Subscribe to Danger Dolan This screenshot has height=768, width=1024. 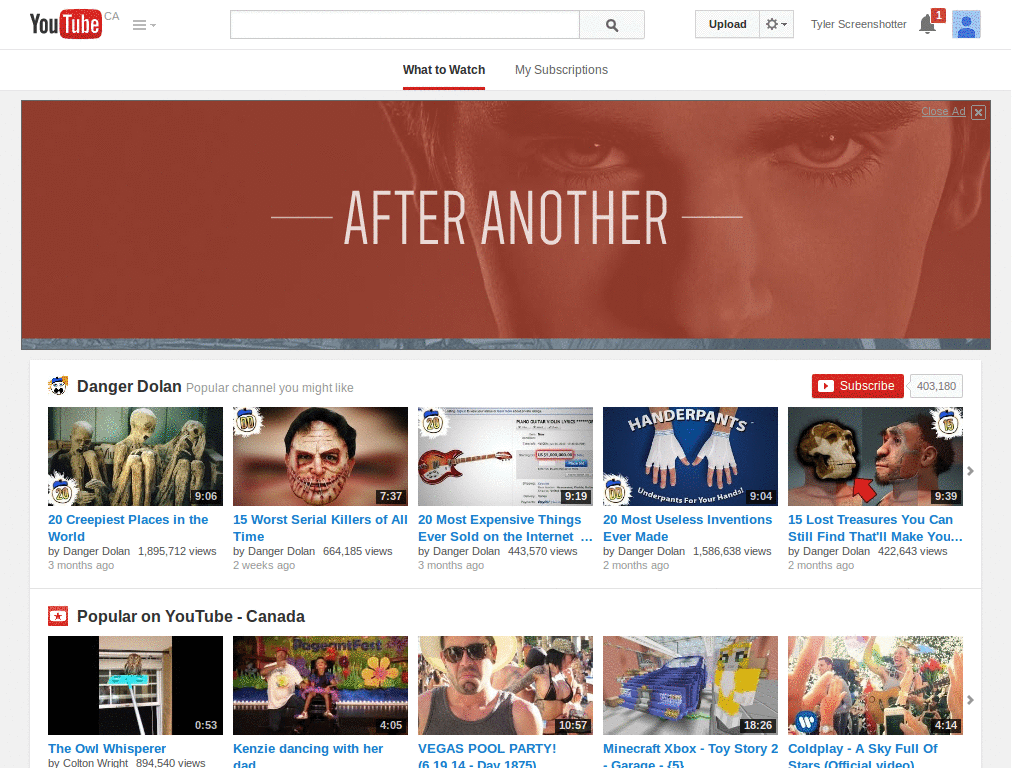click(x=857, y=386)
